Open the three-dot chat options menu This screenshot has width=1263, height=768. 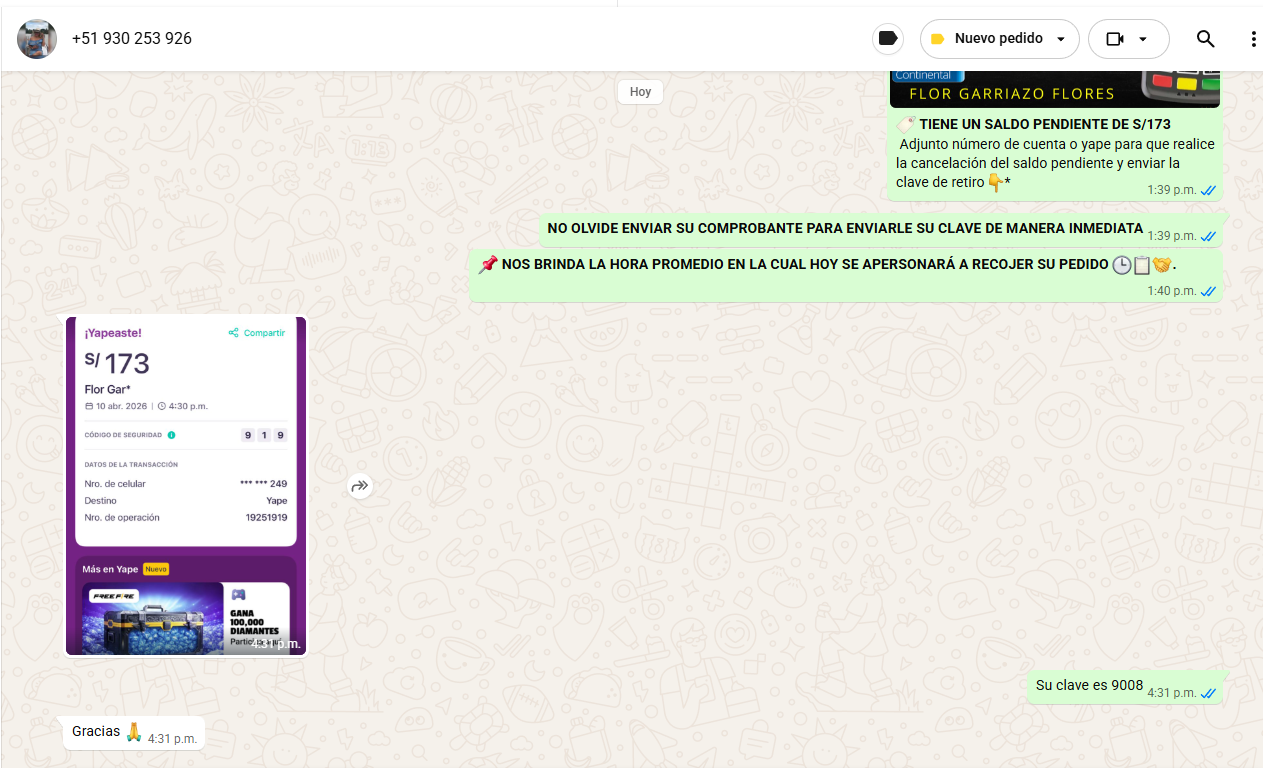coord(1253,39)
